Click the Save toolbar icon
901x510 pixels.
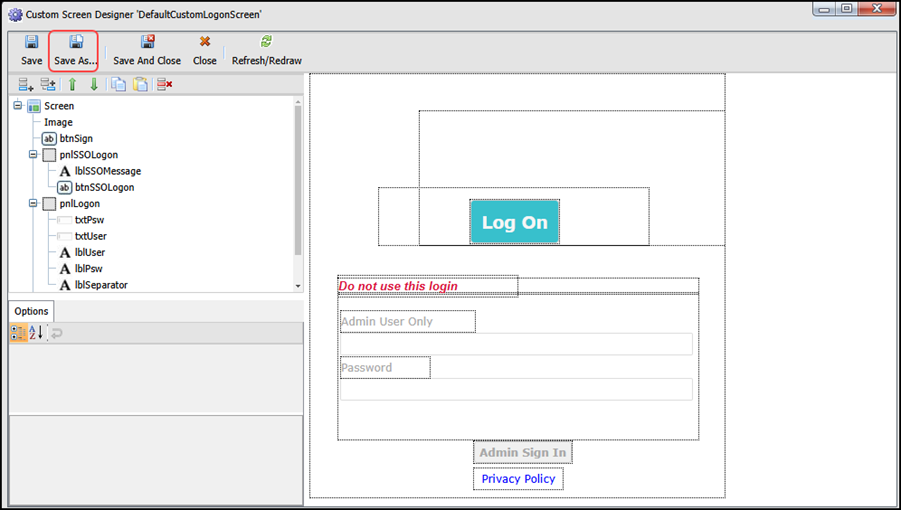click(31, 49)
